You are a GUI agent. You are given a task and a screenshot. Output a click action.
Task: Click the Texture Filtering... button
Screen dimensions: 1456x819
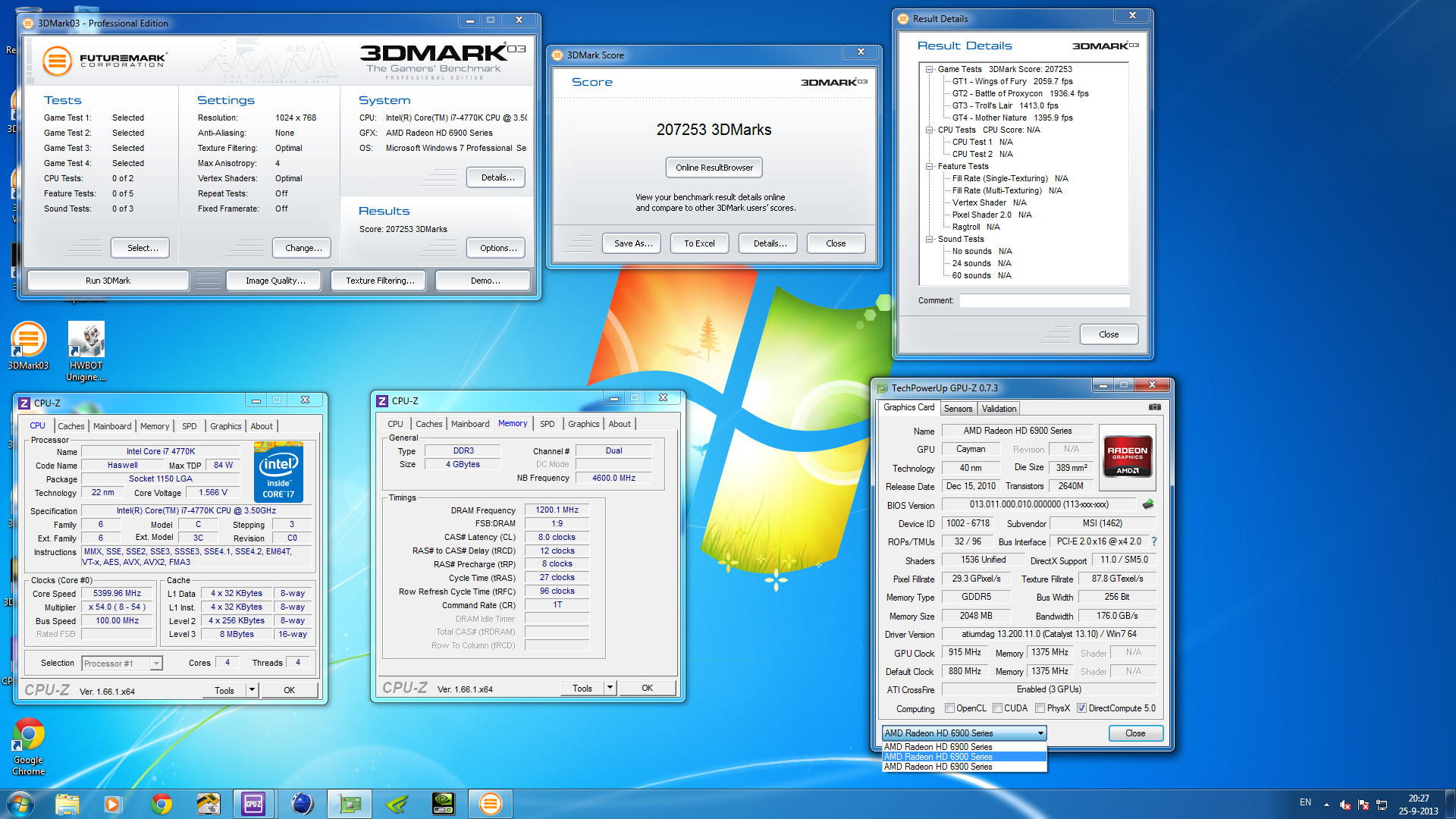click(x=380, y=281)
